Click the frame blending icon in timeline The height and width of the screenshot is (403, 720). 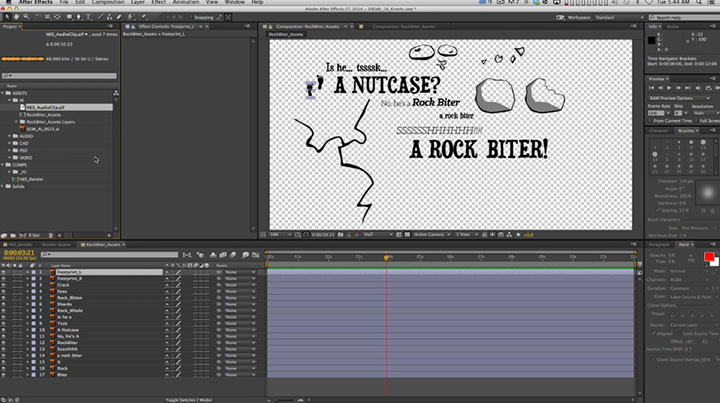coord(223,255)
